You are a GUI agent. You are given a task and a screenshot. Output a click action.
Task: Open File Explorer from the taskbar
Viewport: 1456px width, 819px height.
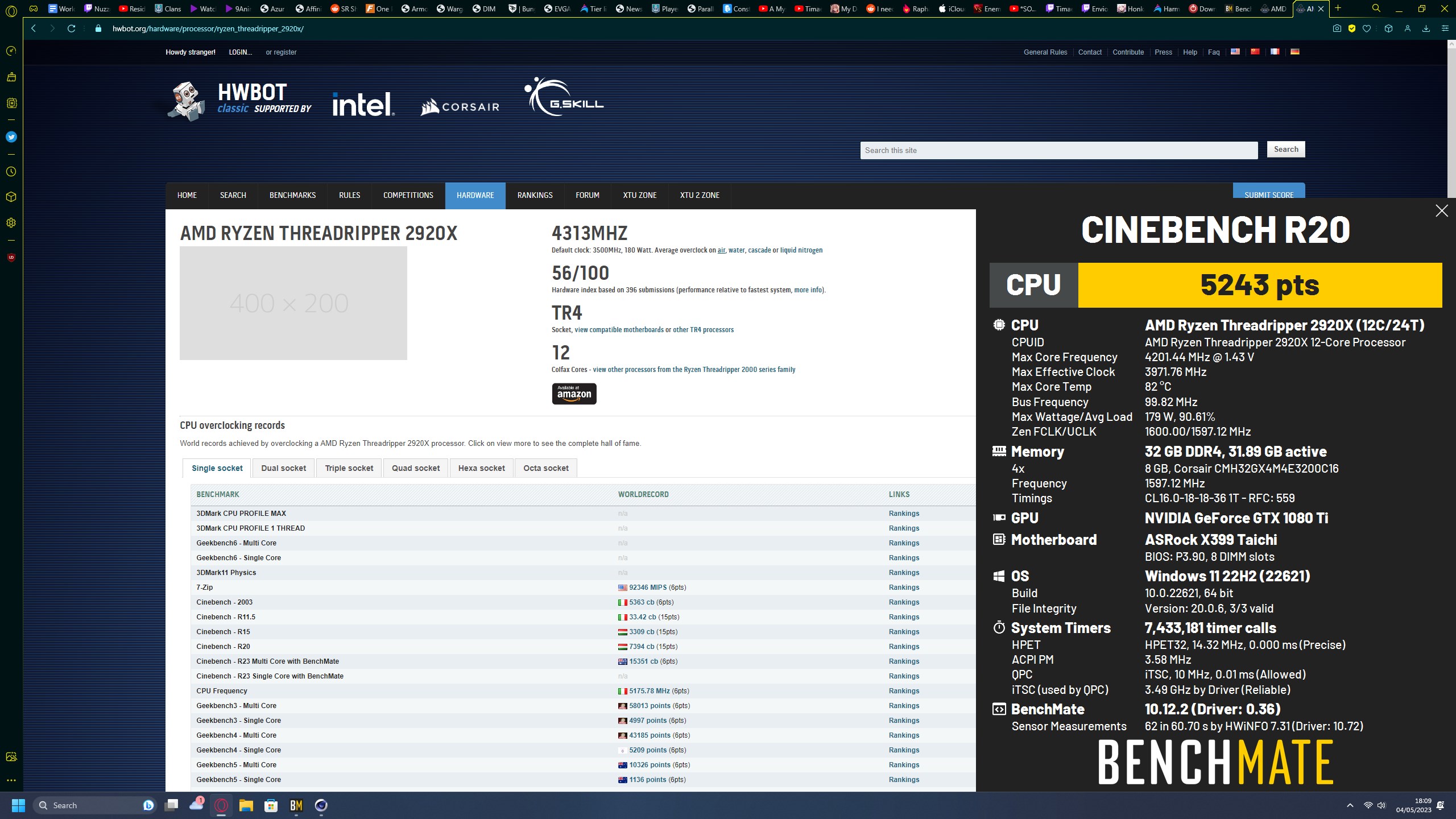[246, 805]
